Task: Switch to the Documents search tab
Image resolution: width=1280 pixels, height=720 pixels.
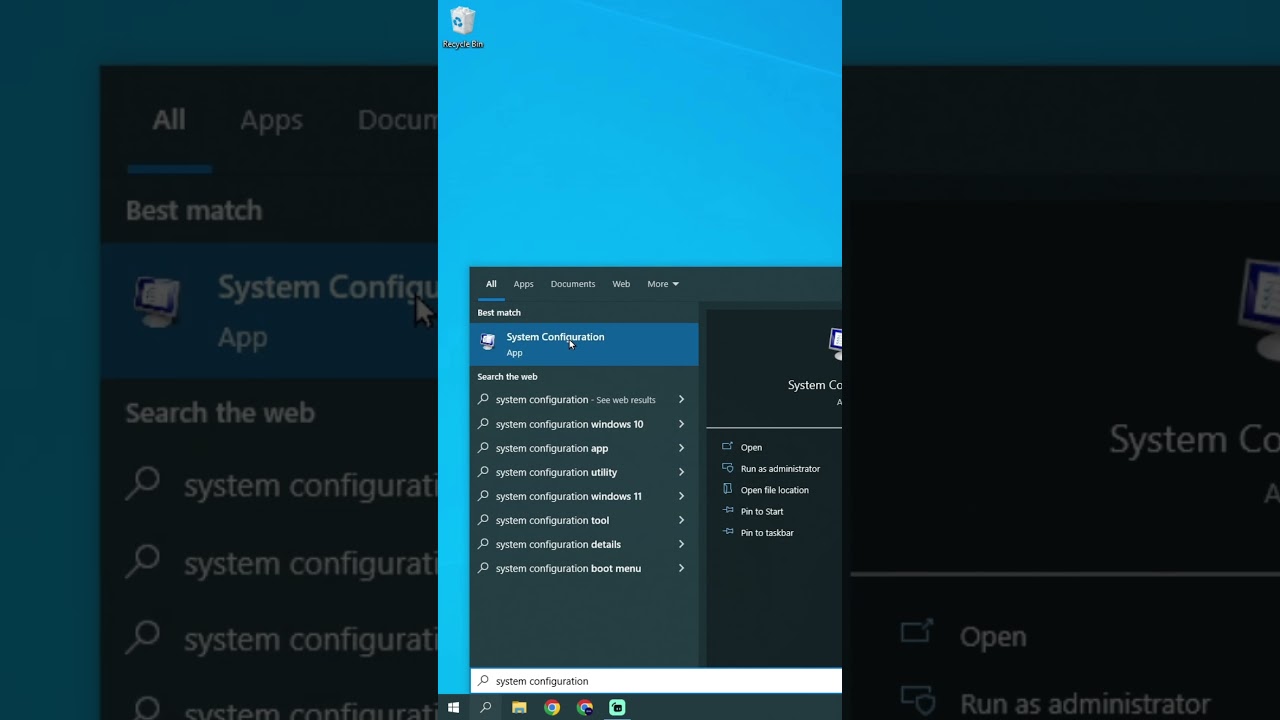Action: (572, 284)
